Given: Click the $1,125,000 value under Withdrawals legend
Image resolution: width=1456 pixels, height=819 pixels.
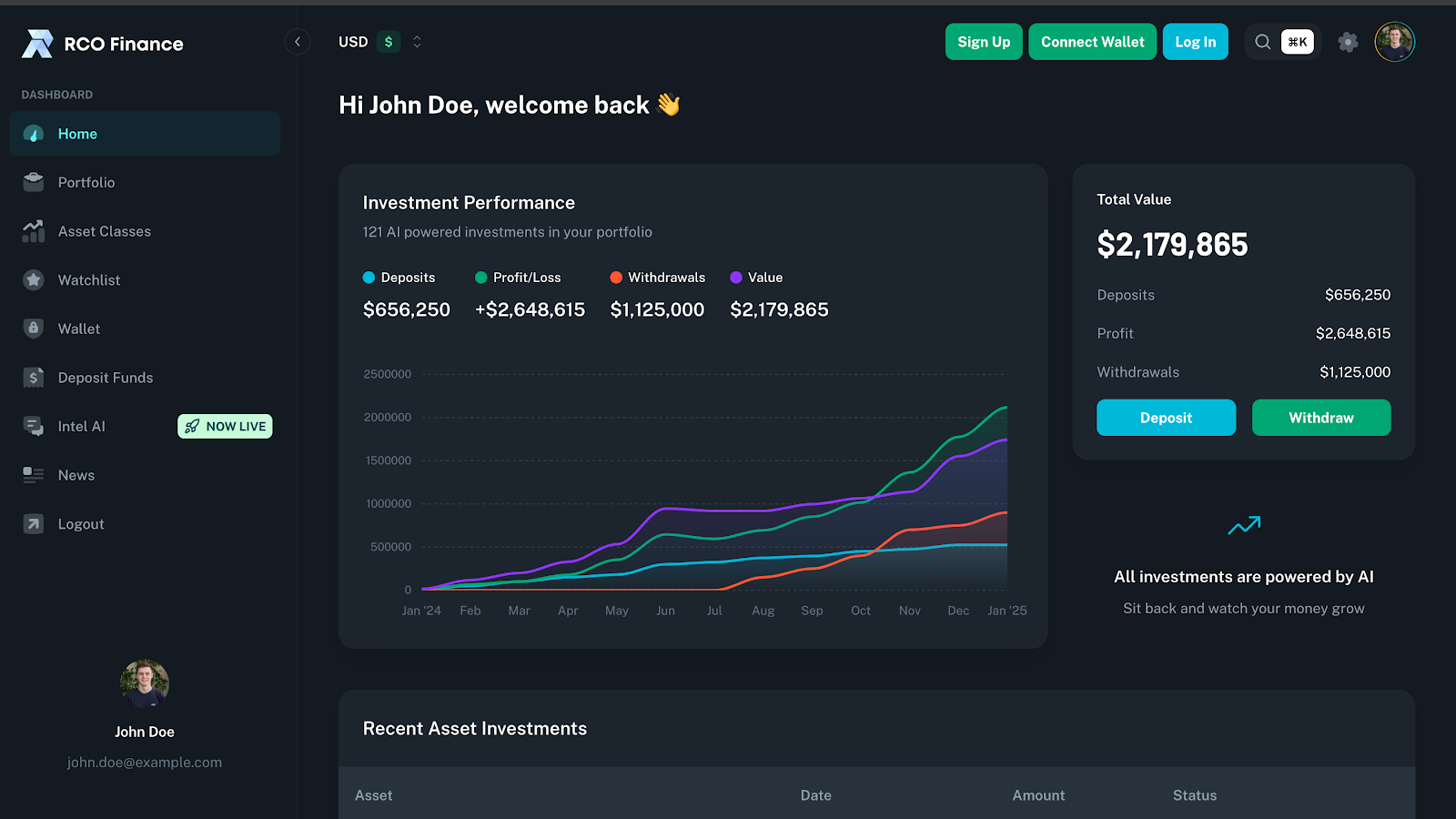Looking at the screenshot, I should click(657, 309).
